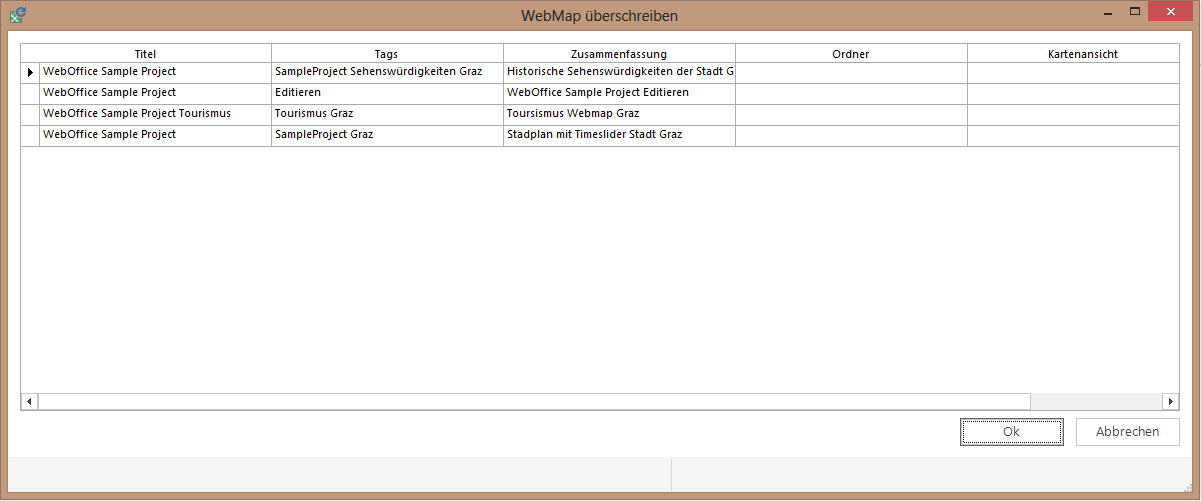
Task: Sort table by the Titel column header
Action: pos(146,54)
